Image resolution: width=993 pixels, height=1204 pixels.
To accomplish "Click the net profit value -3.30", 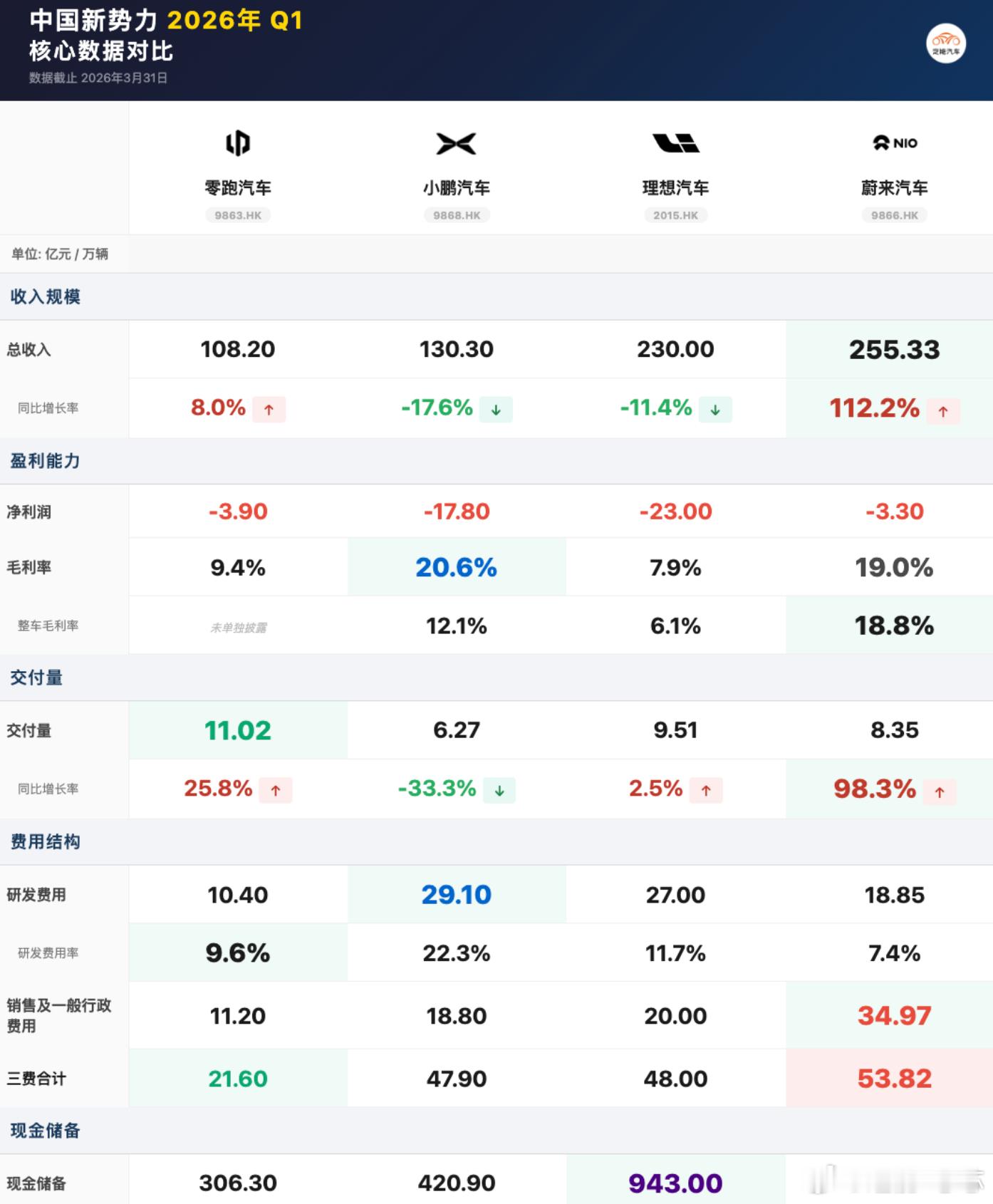I will click(895, 512).
